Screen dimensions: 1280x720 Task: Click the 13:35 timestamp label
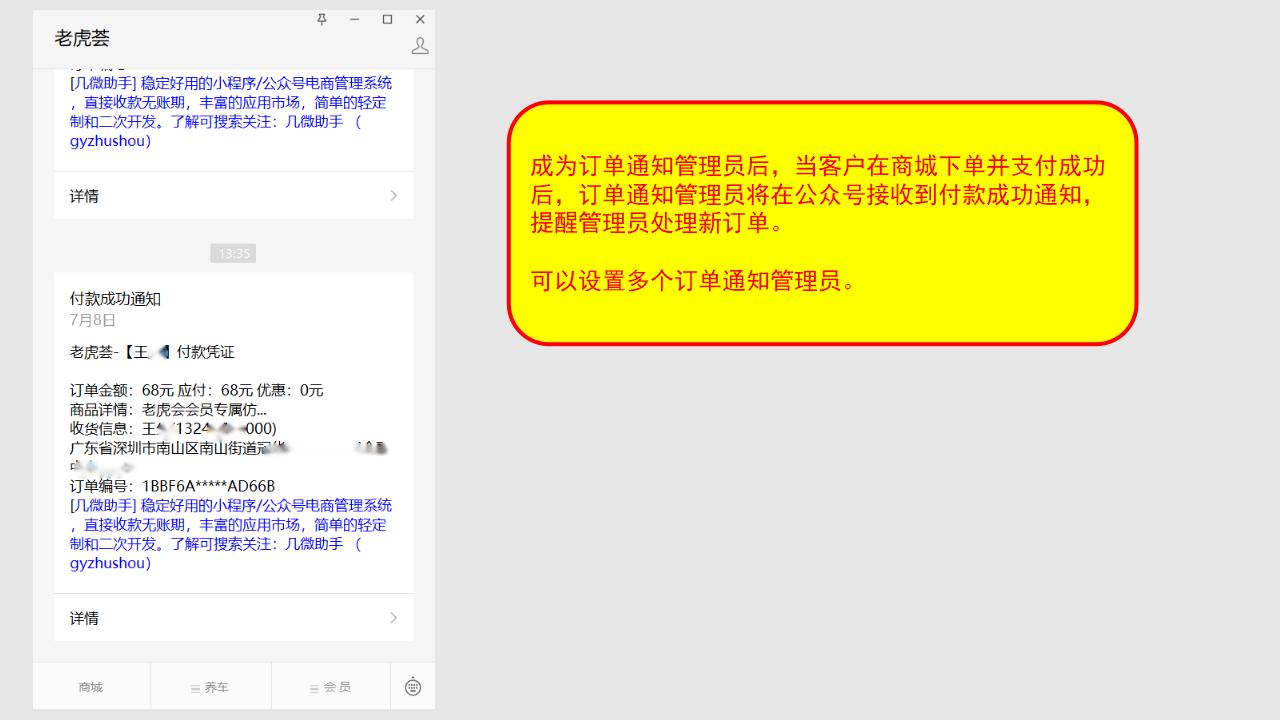click(233, 253)
